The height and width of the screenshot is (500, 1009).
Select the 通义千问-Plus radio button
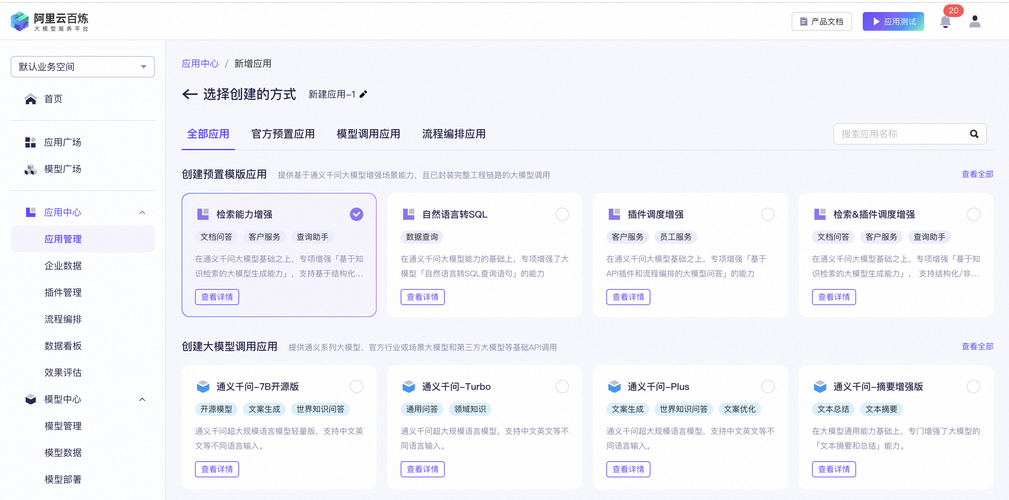768,386
